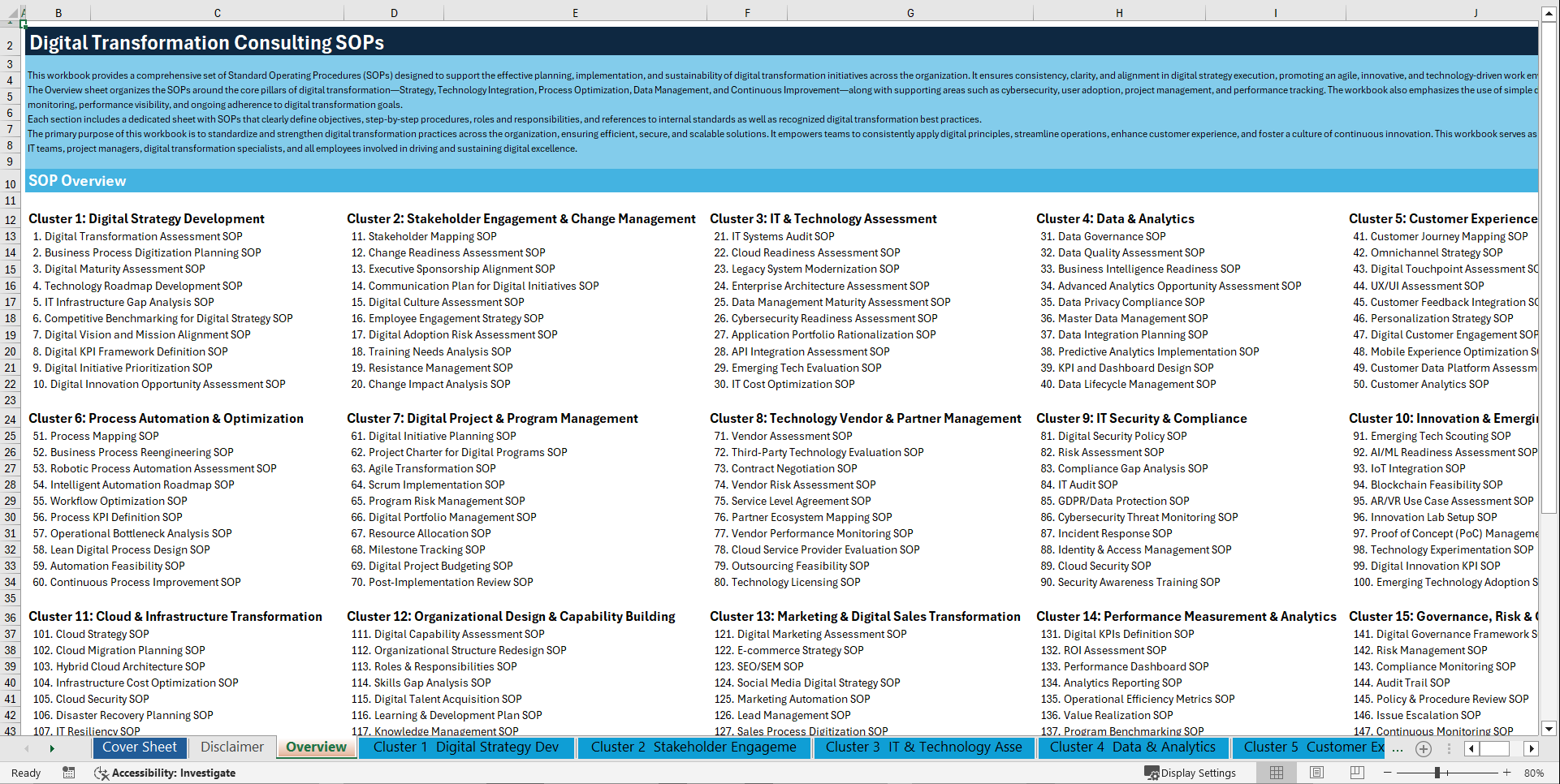Select column D by its header

[x=394, y=13]
